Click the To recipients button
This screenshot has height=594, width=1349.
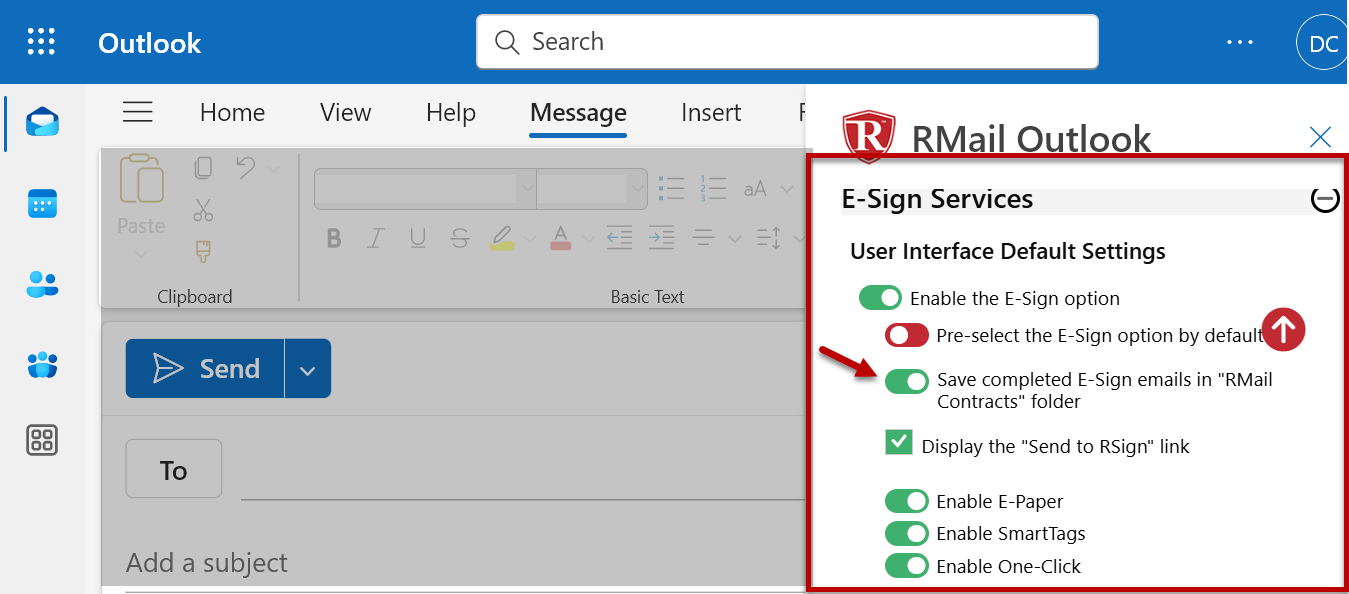coord(173,469)
